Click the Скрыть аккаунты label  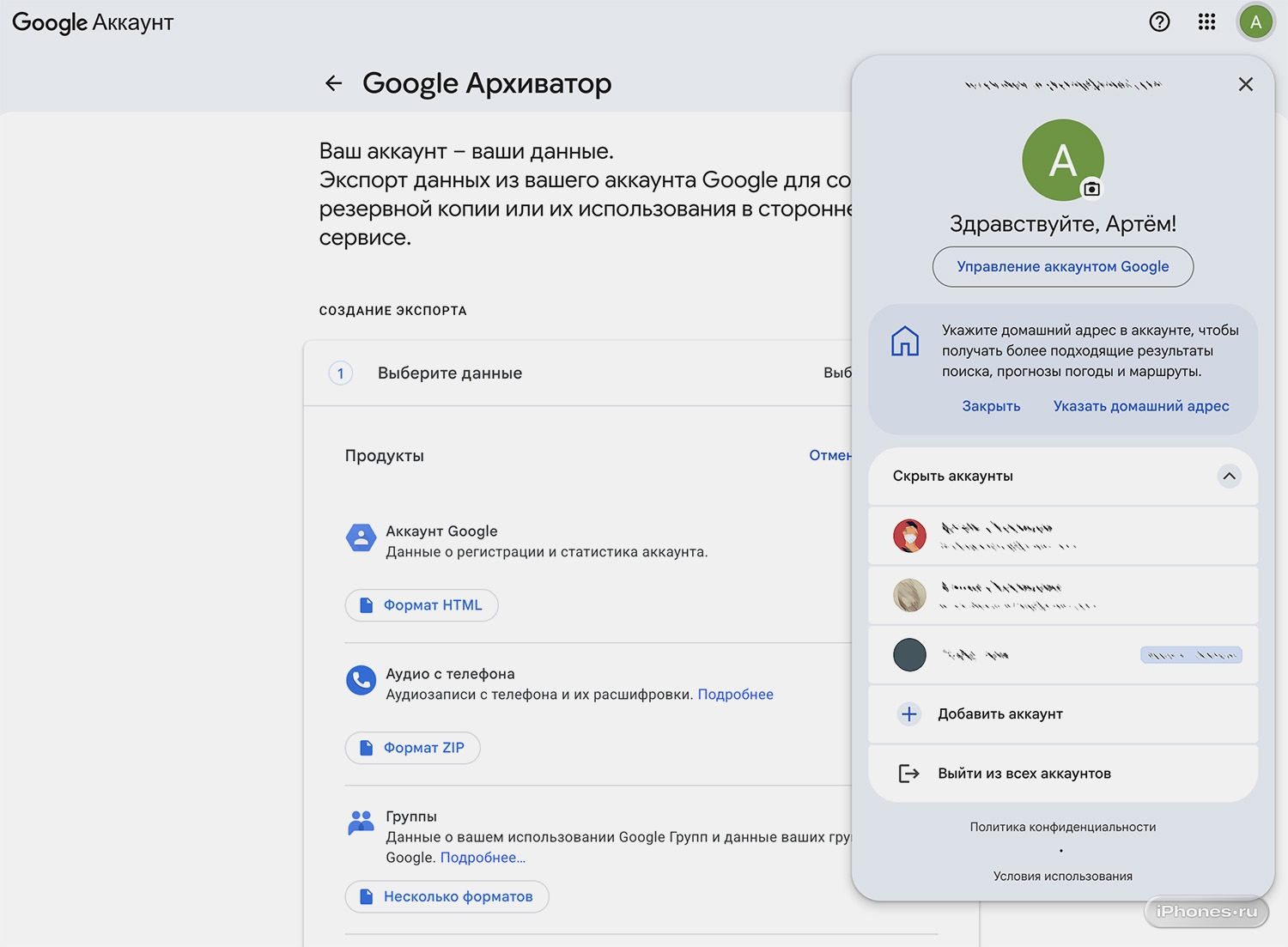(953, 476)
